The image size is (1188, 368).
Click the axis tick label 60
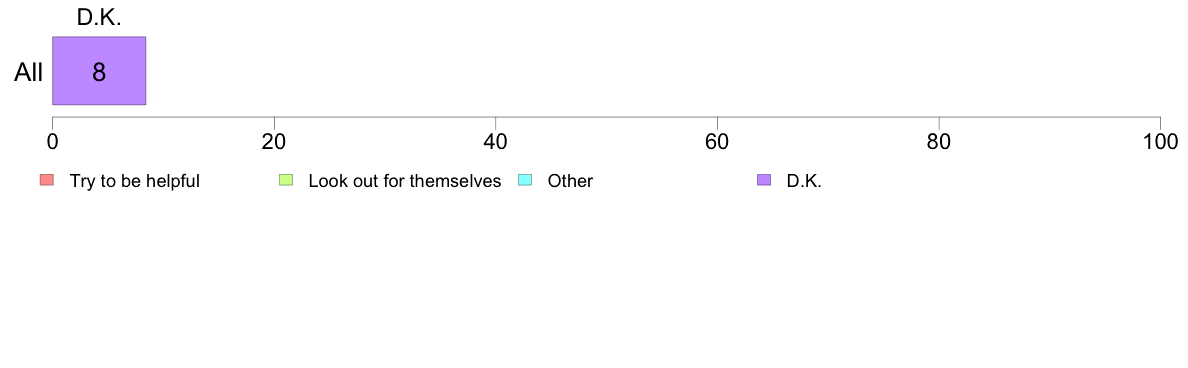(717, 141)
